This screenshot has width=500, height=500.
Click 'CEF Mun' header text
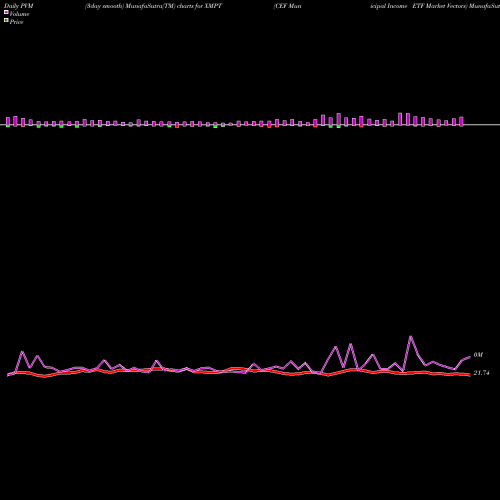[287, 6]
